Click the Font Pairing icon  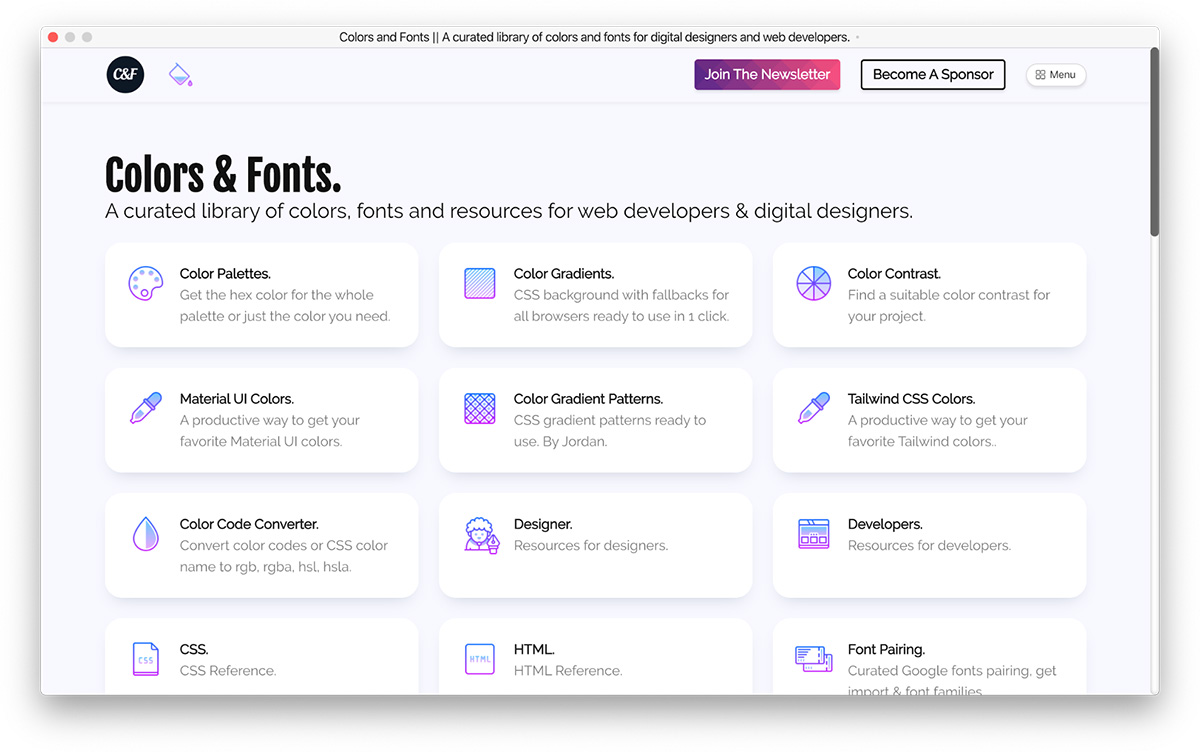tap(813, 658)
